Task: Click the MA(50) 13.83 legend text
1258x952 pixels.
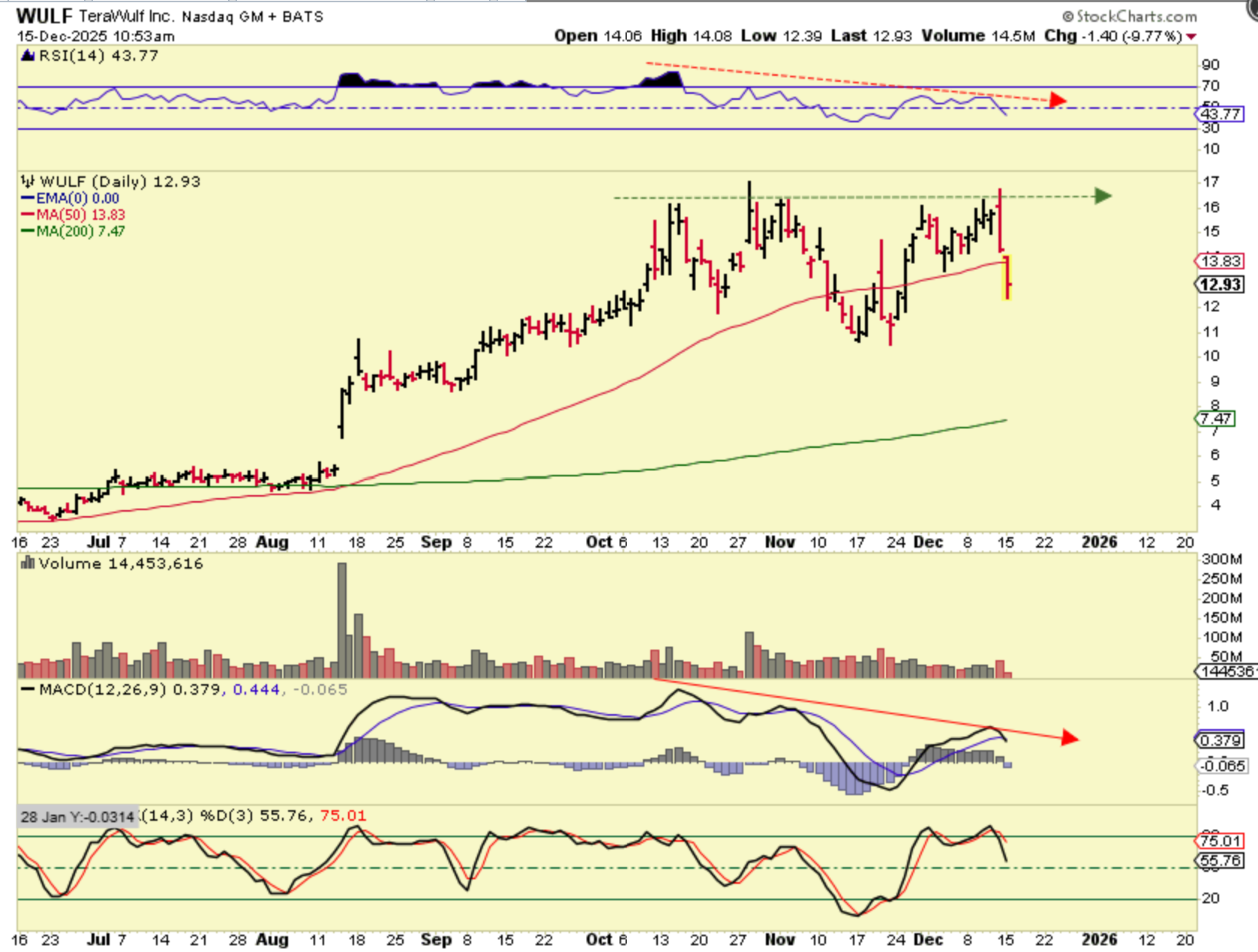Action: point(81,215)
